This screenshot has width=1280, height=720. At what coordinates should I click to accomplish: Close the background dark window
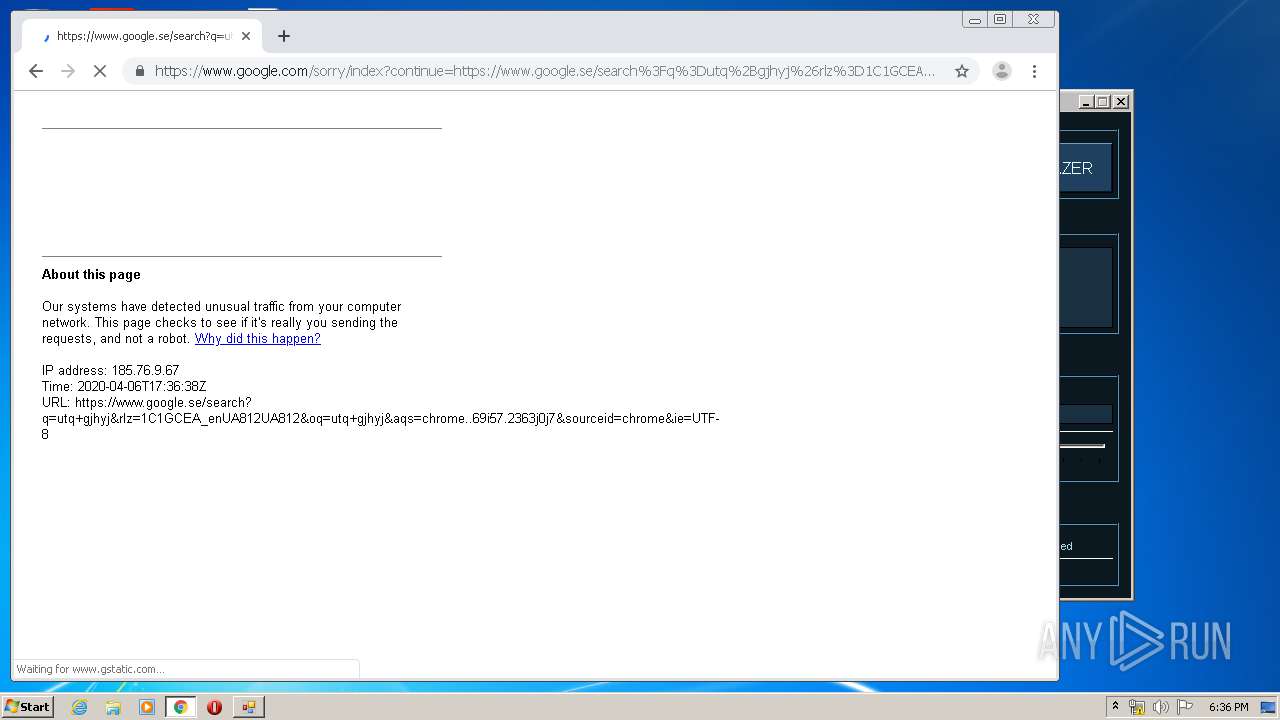[x=1121, y=101]
